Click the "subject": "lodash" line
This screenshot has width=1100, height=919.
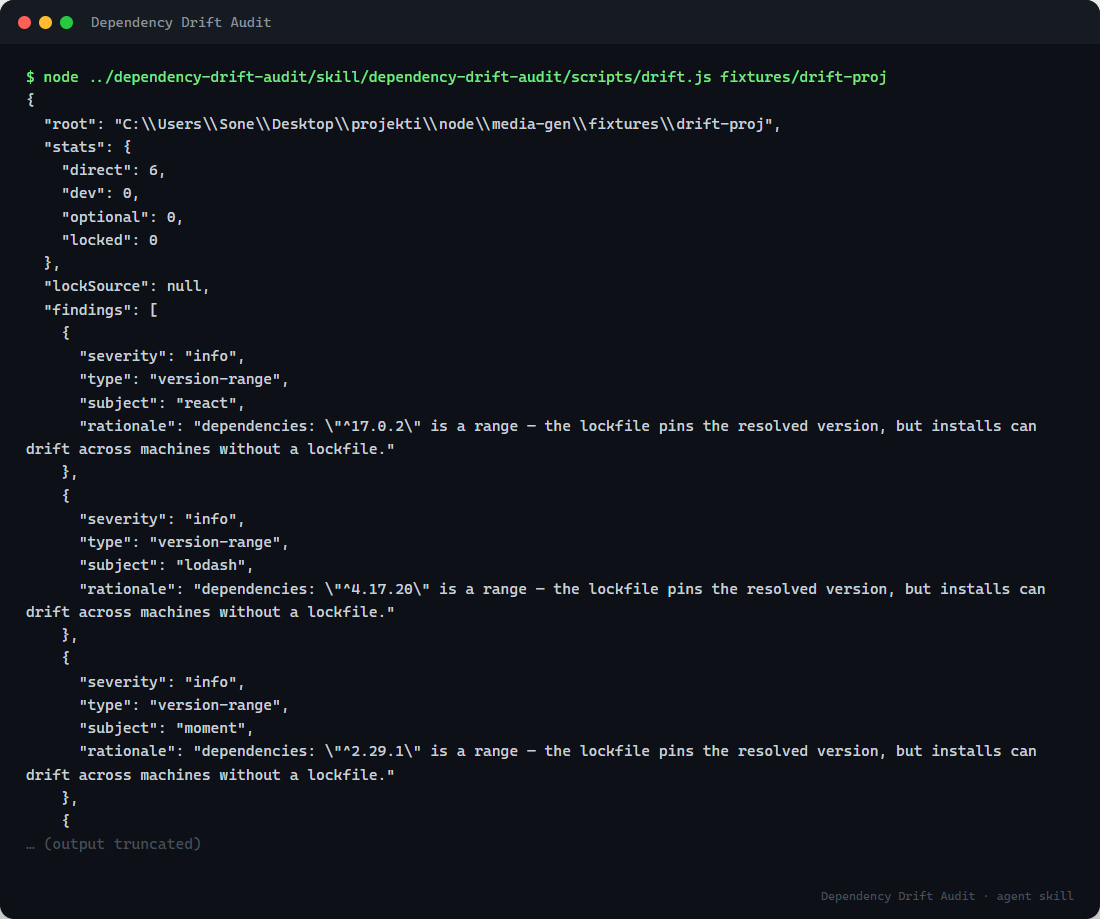pyautogui.click(x=166, y=565)
